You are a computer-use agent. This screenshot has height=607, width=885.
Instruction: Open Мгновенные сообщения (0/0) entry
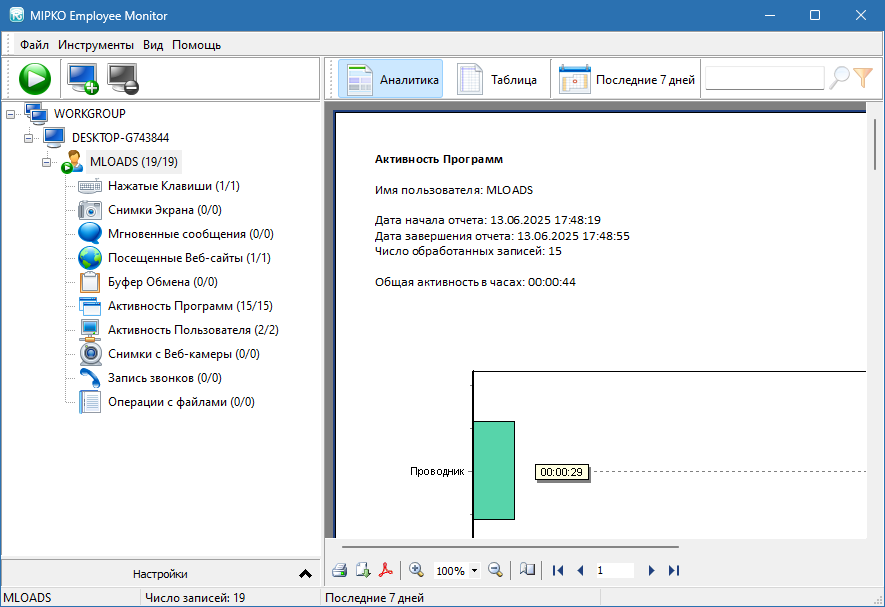pyautogui.click(x=191, y=234)
